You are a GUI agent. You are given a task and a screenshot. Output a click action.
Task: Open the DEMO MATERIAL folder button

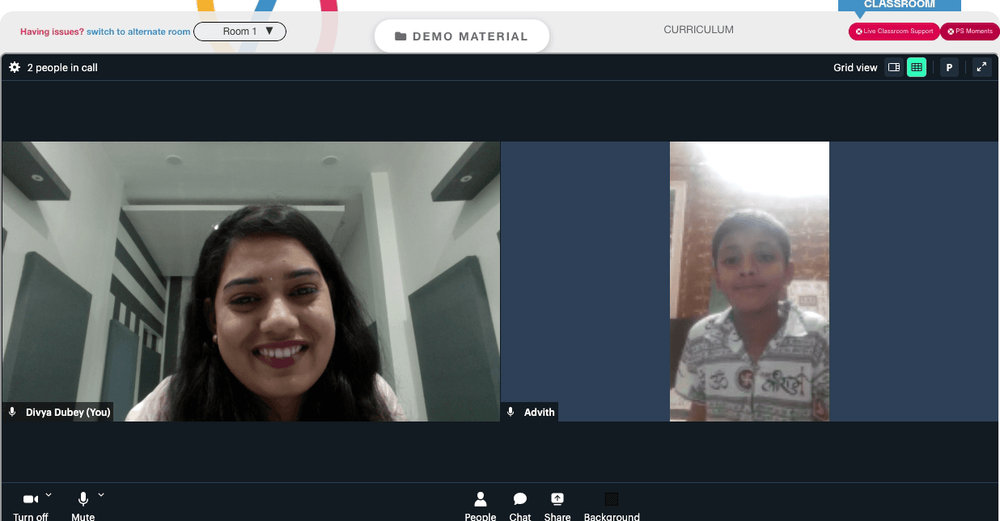click(462, 36)
